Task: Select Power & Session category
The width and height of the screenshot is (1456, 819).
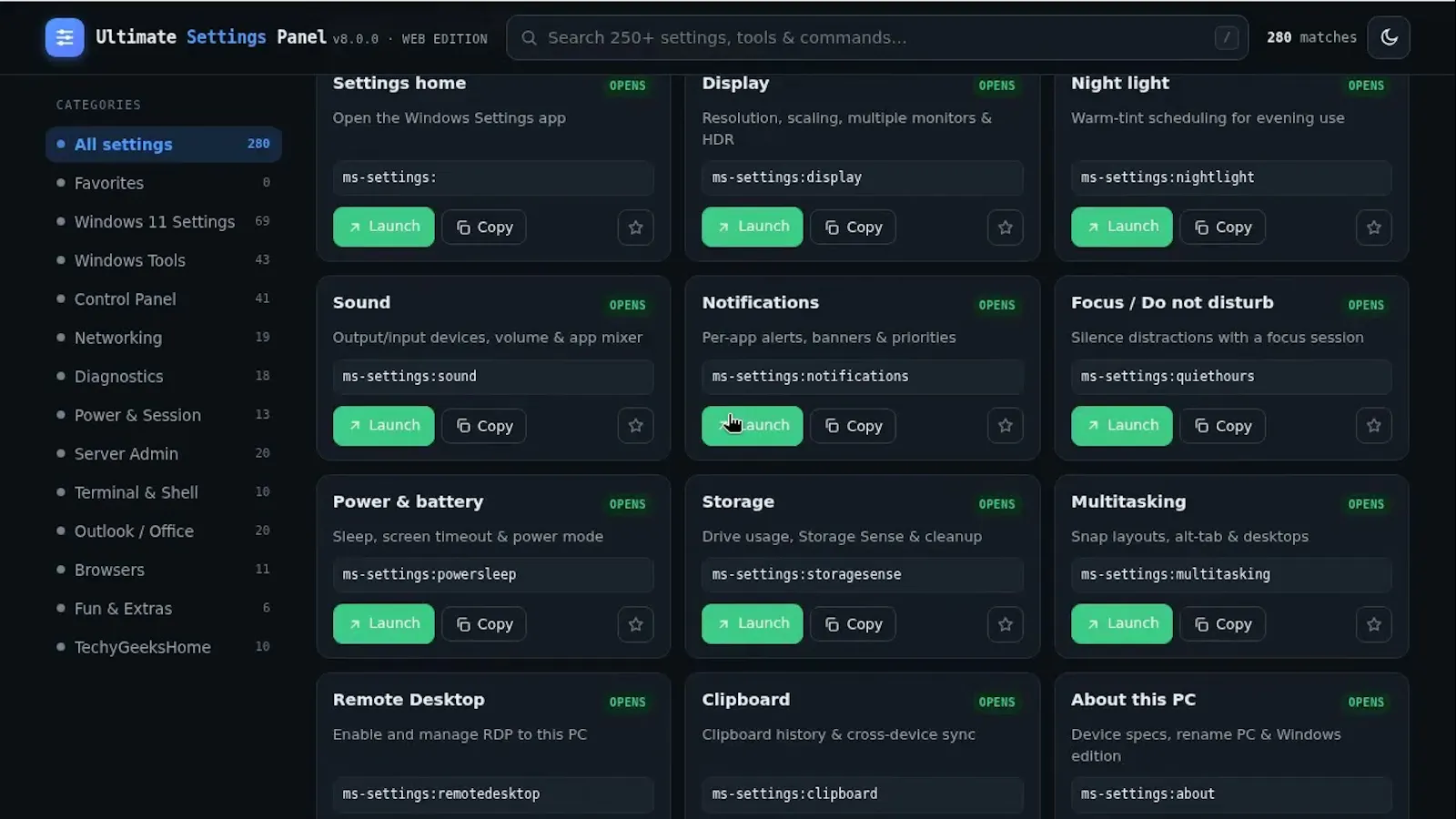Action: (164, 415)
